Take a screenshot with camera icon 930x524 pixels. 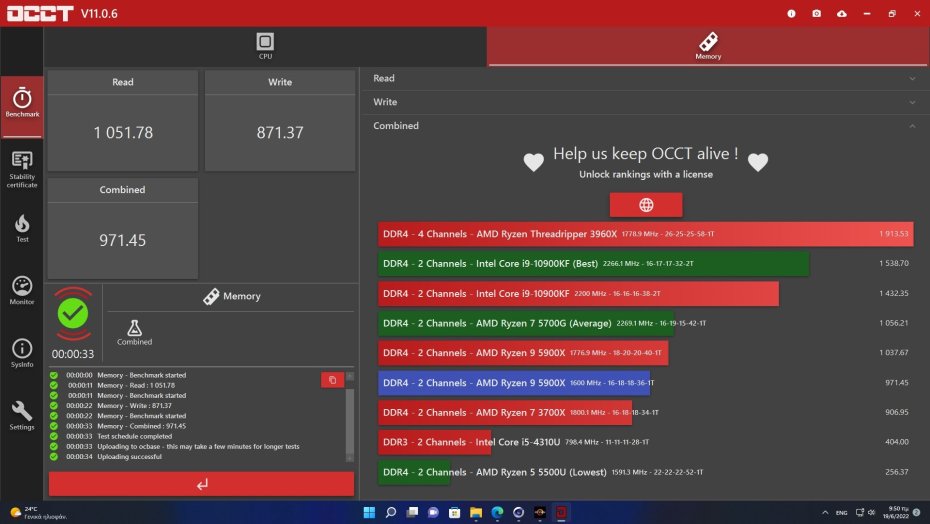click(817, 13)
